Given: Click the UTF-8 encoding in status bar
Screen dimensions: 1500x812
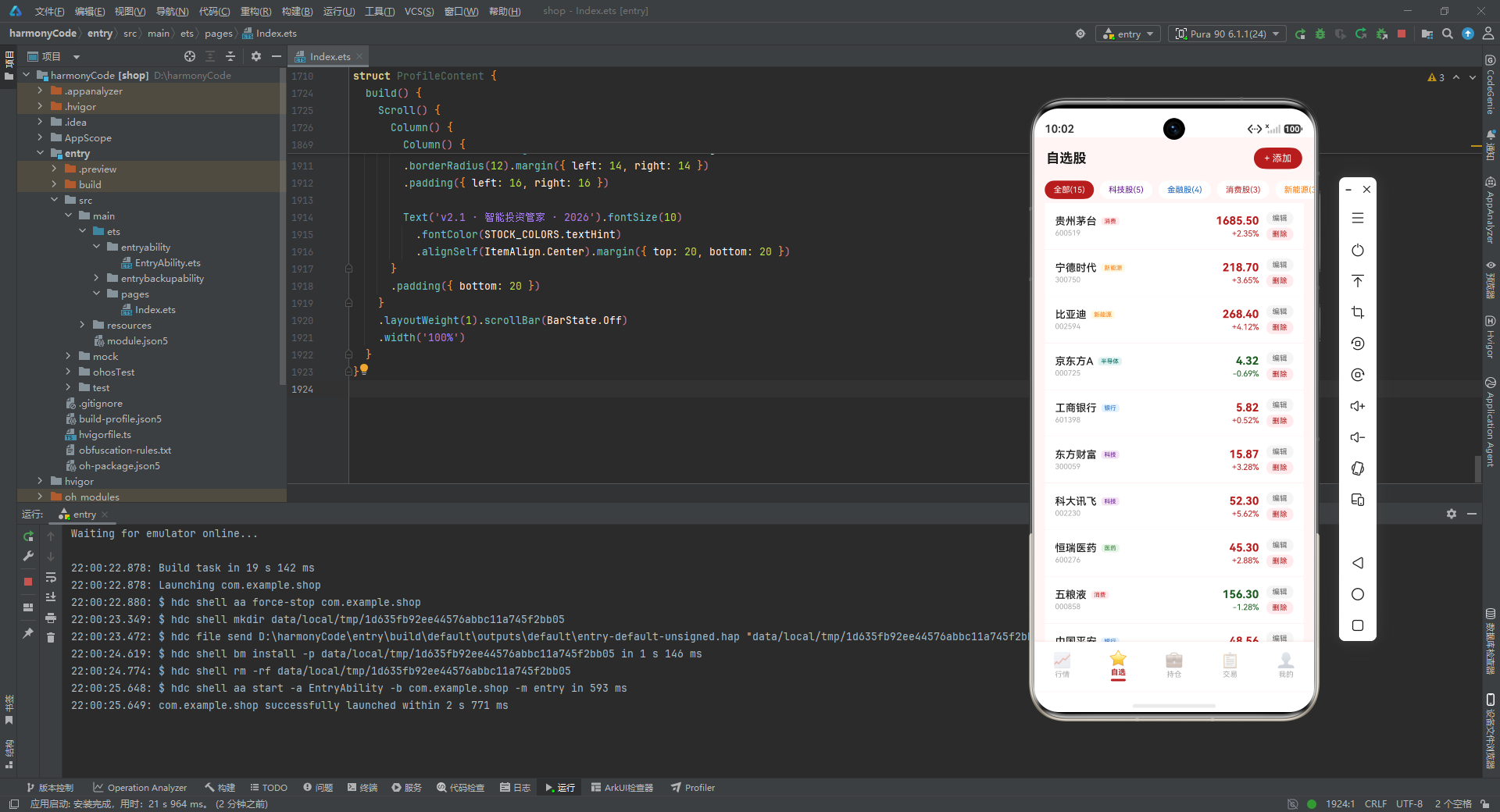Looking at the screenshot, I should 1409,803.
